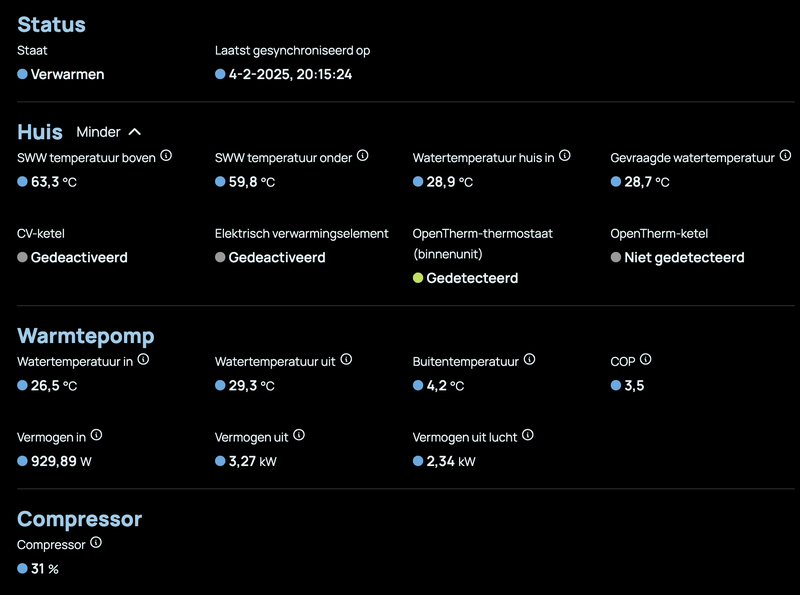The image size is (800, 595).
Task: Click the Huis section heading
Action: coord(40,132)
